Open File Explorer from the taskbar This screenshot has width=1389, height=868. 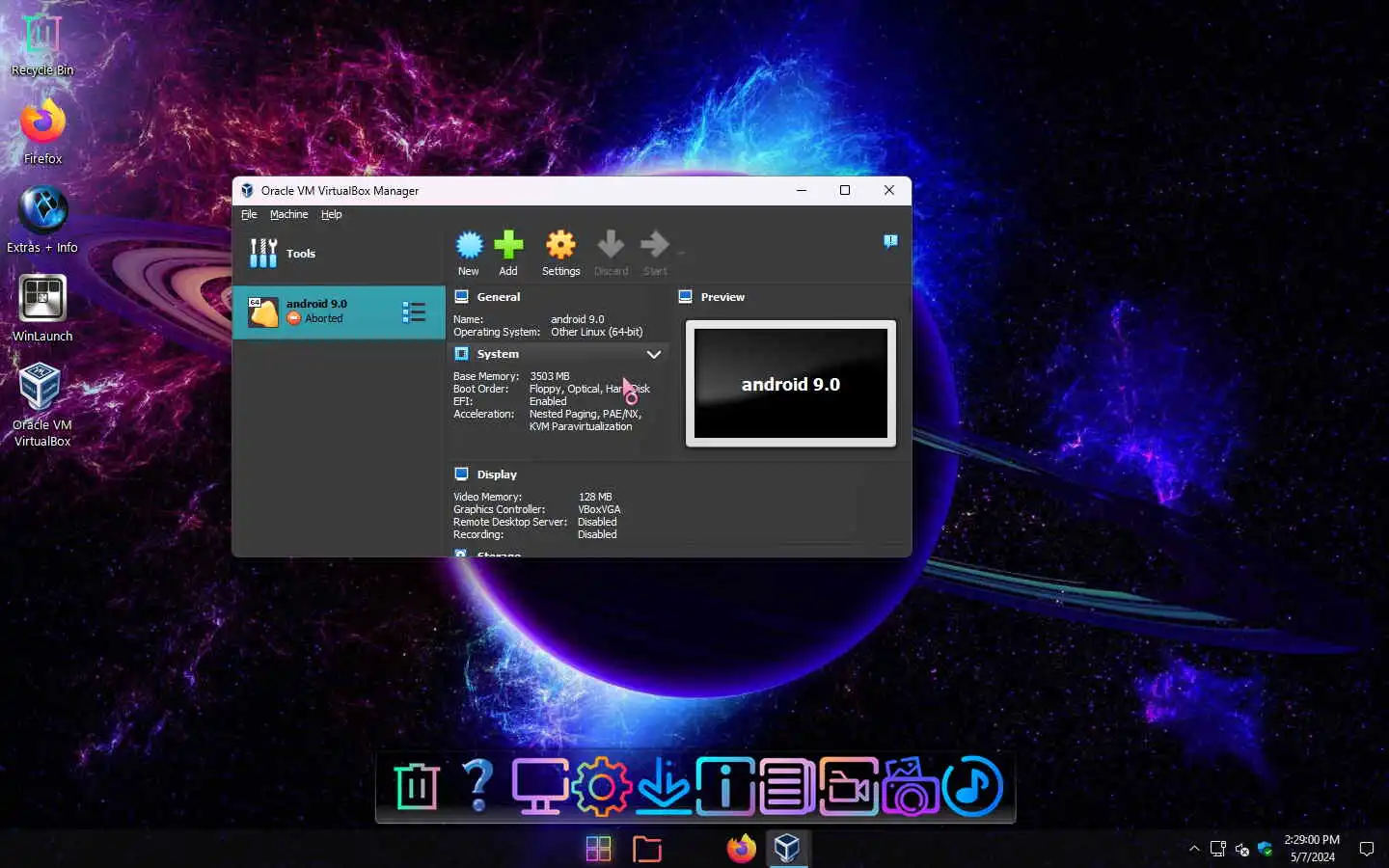click(646, 849)
